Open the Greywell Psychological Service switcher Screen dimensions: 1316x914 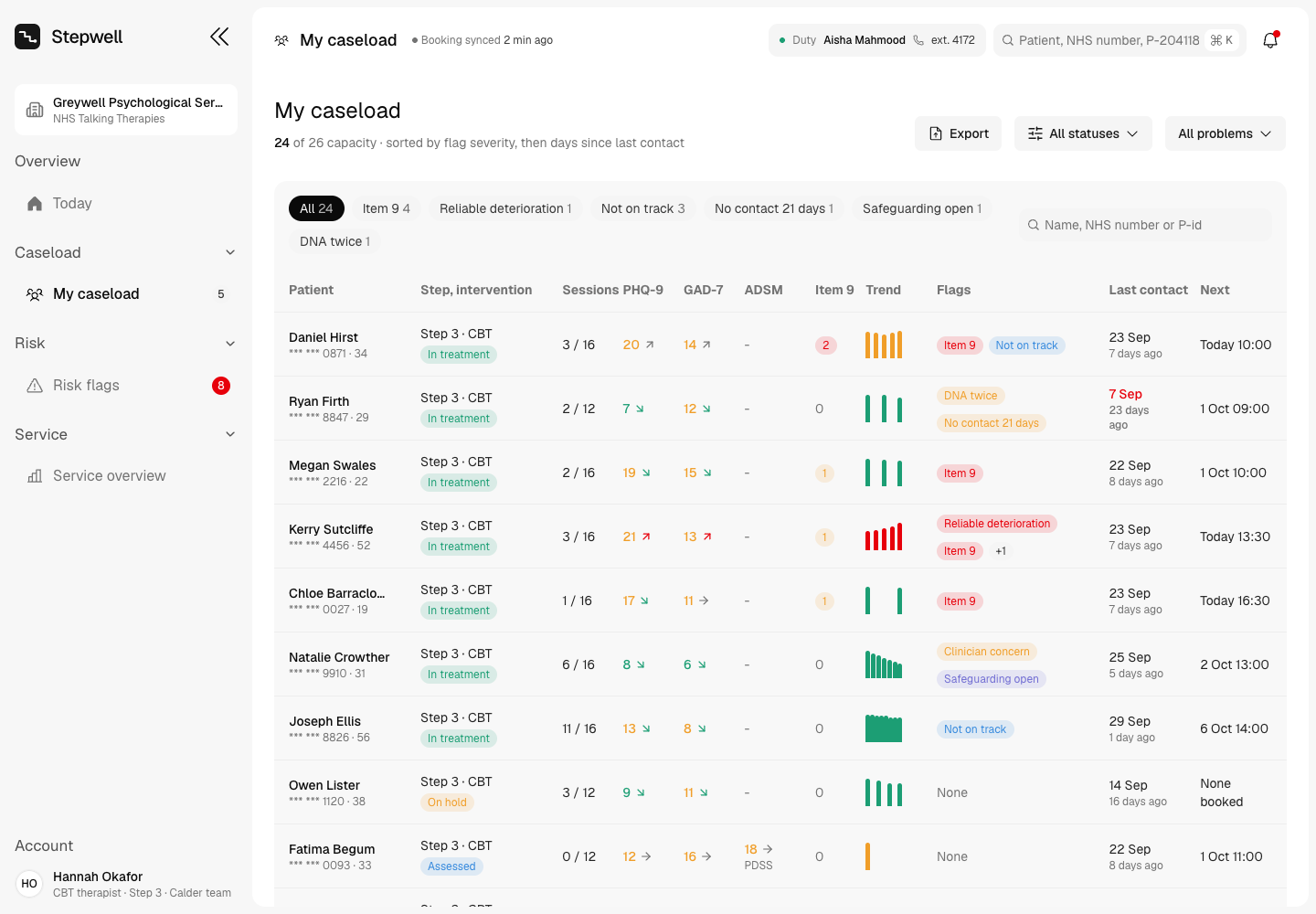click(x=126, y=110)
